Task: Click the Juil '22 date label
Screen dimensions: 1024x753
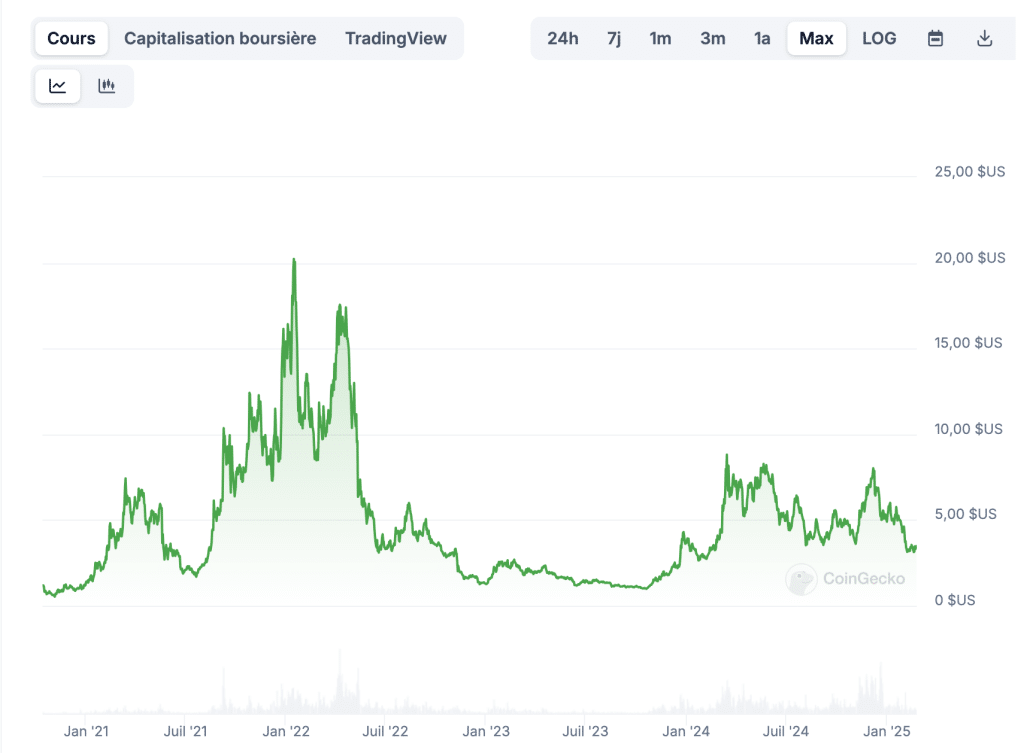Action: click(x=385, y=731)
